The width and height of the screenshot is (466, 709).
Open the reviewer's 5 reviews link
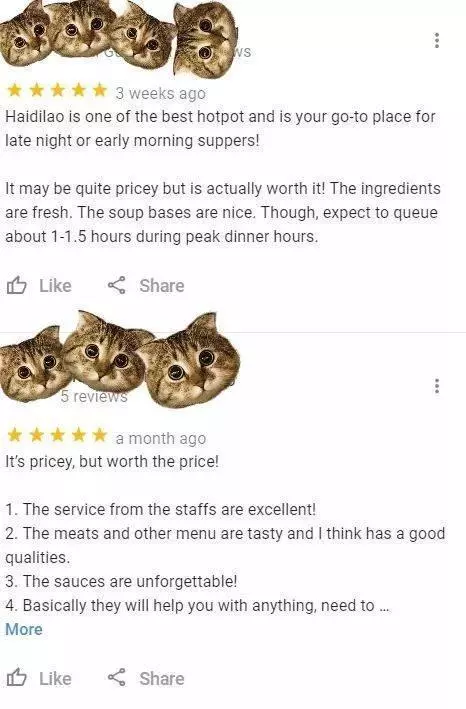point(94,396)
